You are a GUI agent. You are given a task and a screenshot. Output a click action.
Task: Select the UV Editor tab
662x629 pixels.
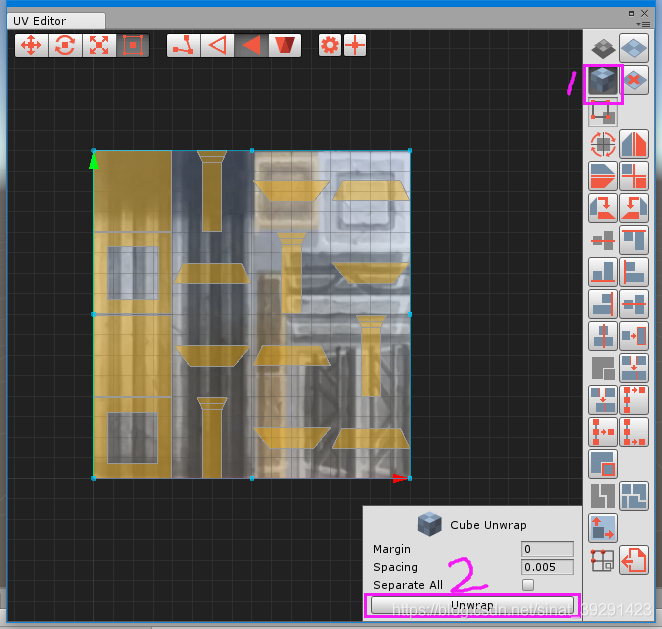[56, 21]
